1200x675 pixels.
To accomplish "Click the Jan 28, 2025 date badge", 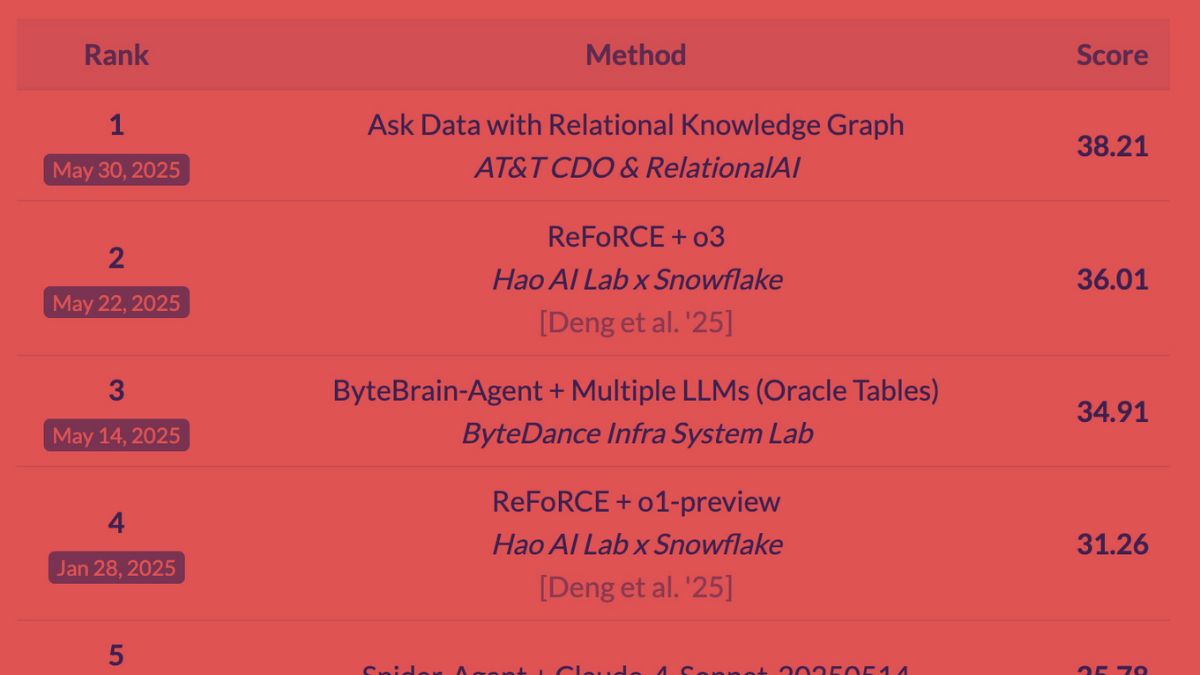I will (x=116, y=568).
